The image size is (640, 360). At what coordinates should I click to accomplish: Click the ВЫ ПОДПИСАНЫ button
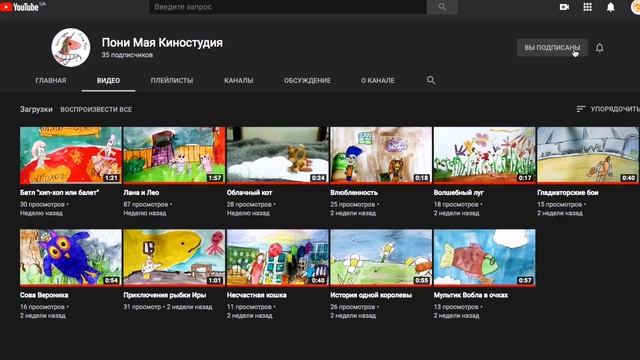tap(552, 48)
